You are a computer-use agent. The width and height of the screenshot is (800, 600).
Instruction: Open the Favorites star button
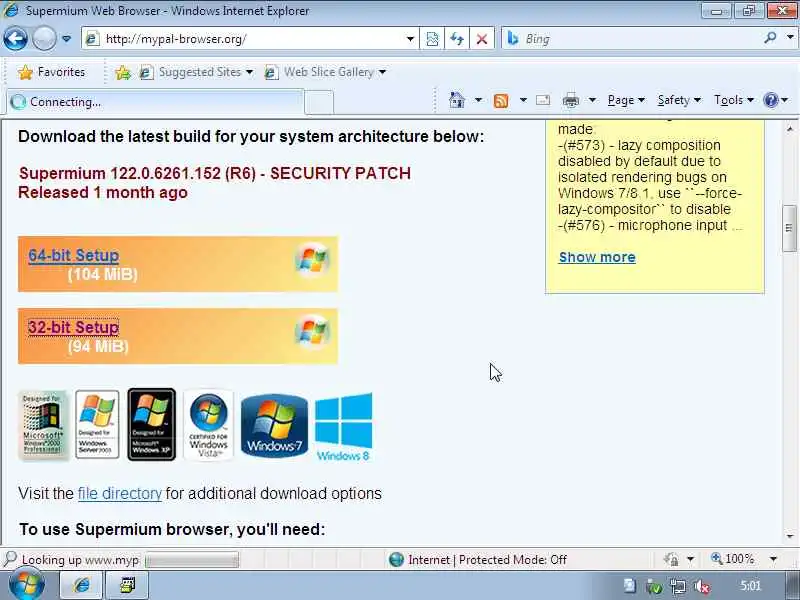52,72
